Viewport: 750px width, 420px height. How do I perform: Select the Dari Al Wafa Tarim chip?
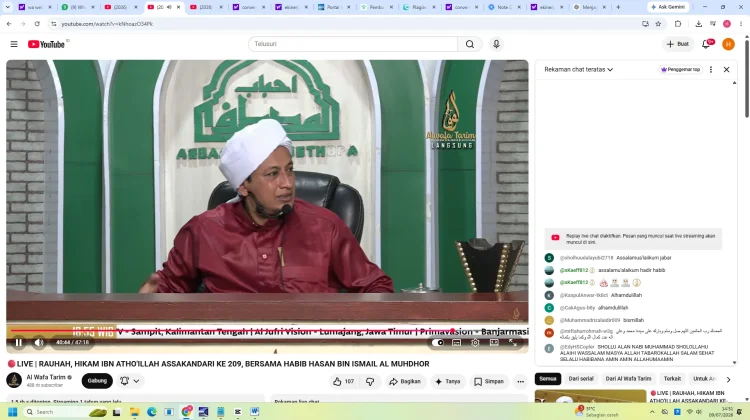629,378
